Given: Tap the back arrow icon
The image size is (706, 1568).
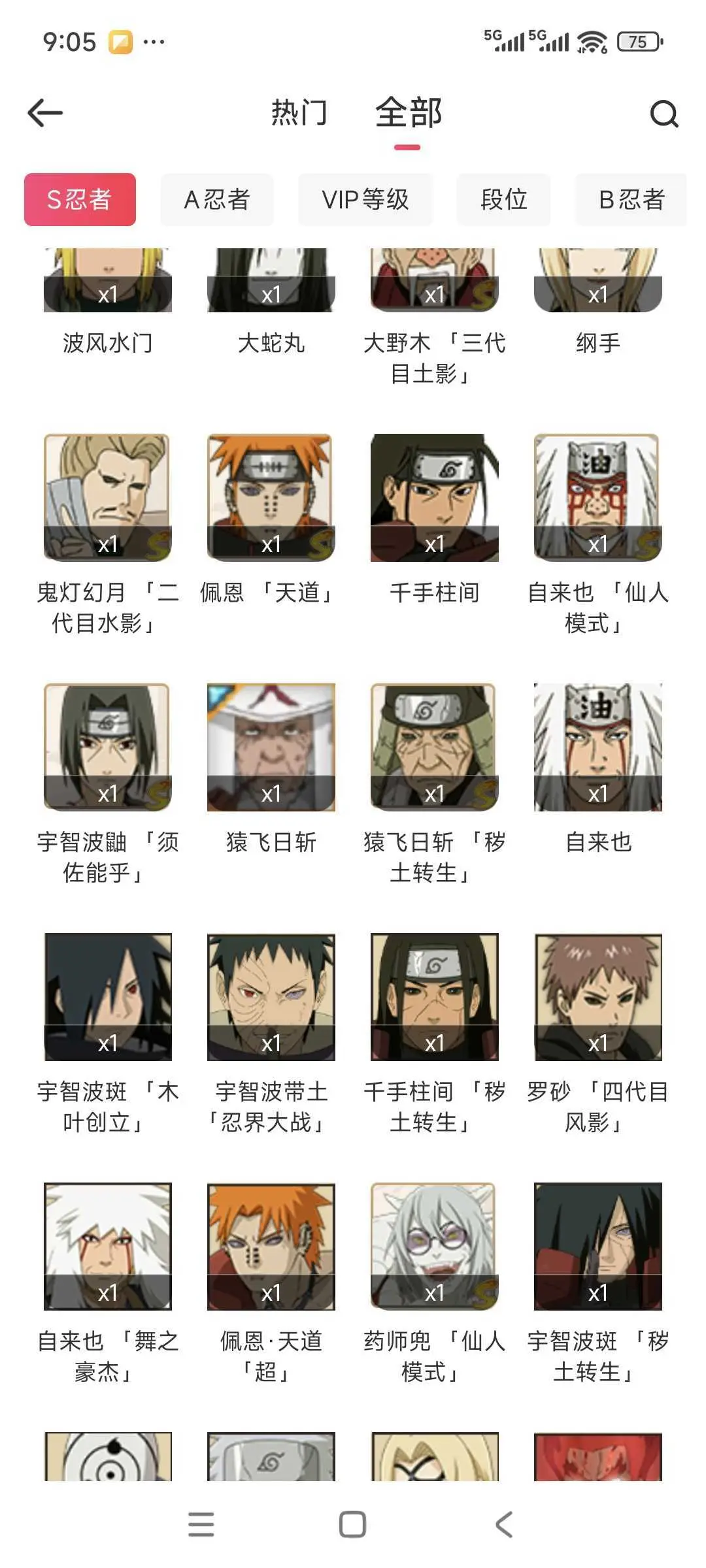Looking at the screenshot, I should (x=45, y=113).
